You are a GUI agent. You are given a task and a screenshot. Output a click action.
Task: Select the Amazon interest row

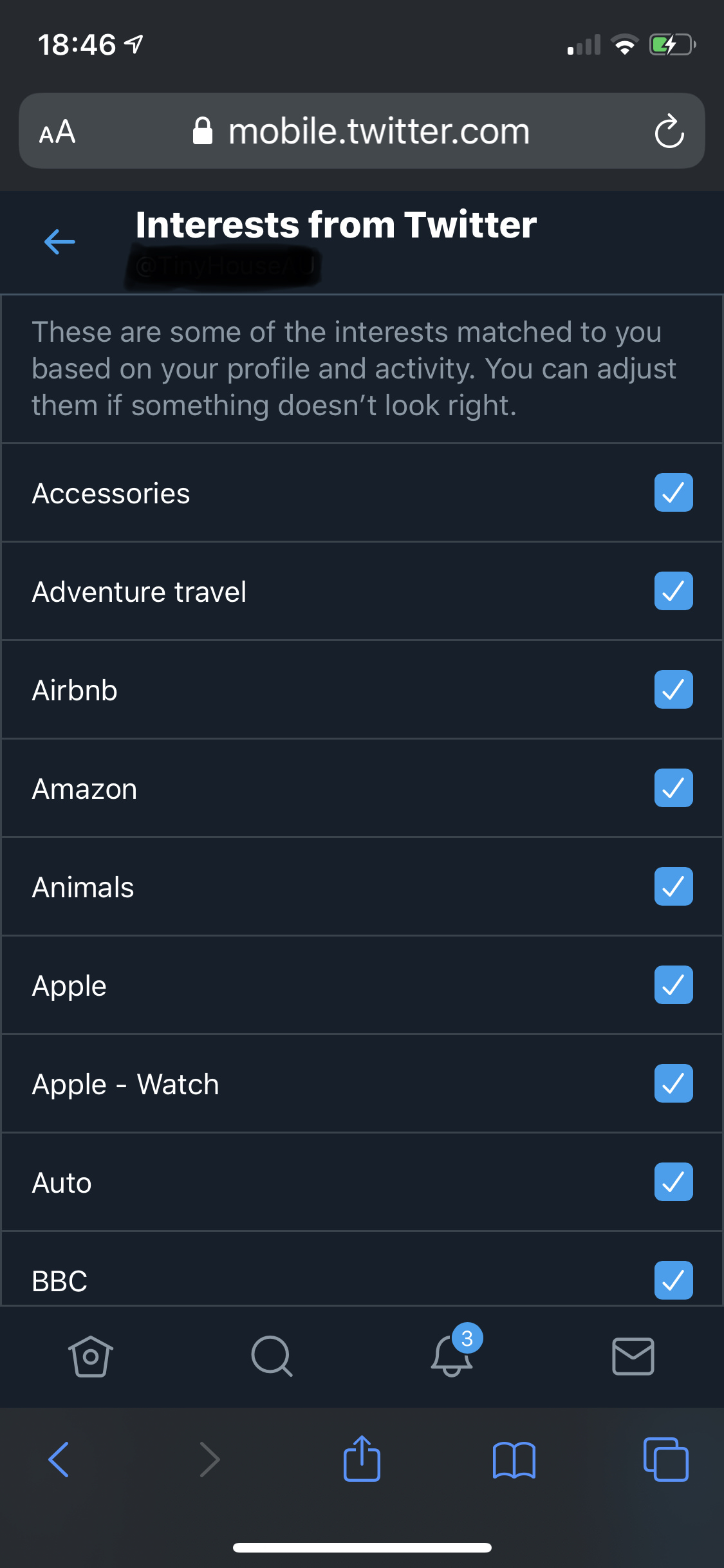pyautogui.click(x=257, y=788)
